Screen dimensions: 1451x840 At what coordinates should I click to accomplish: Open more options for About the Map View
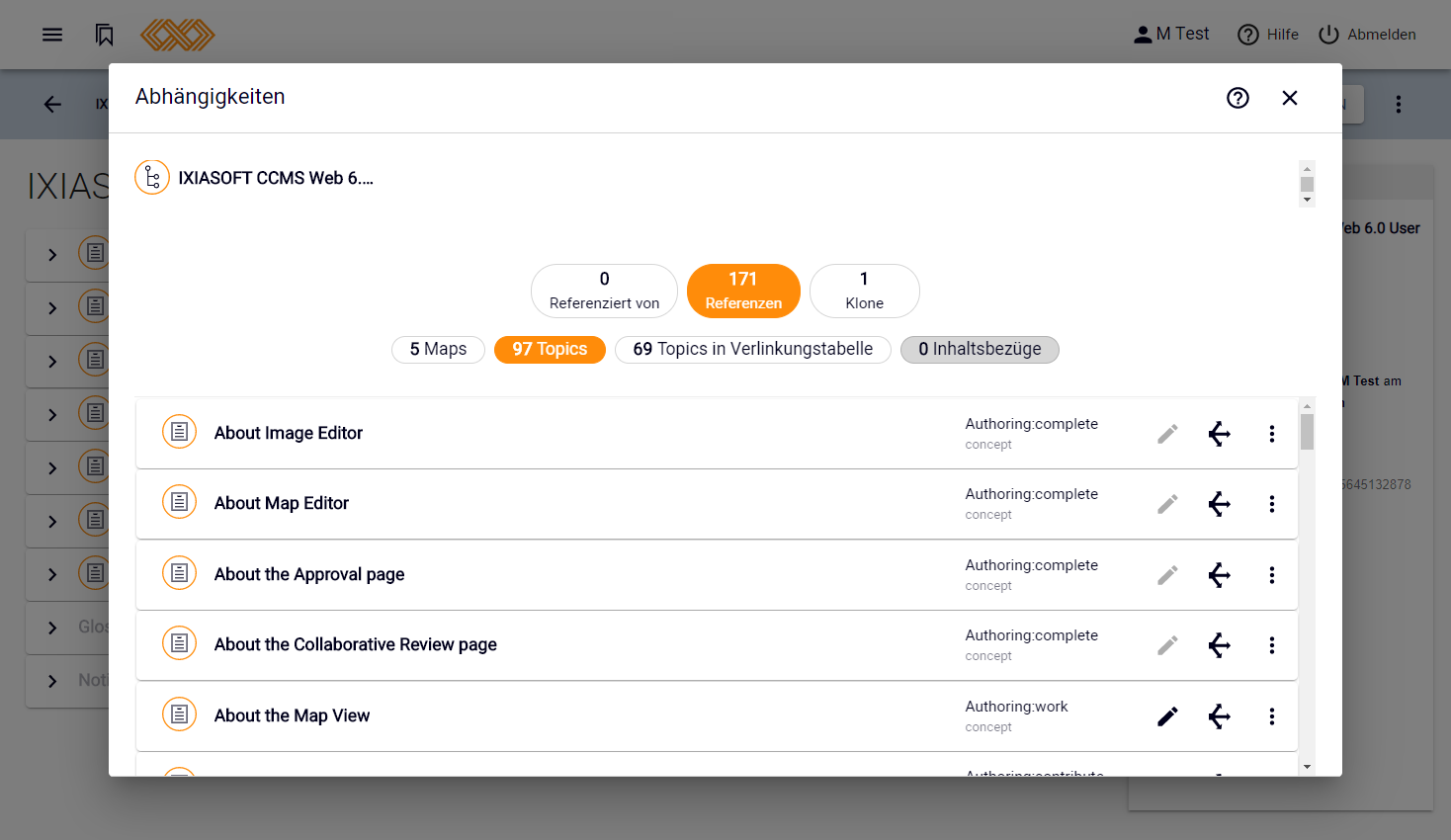point(1272,716)
